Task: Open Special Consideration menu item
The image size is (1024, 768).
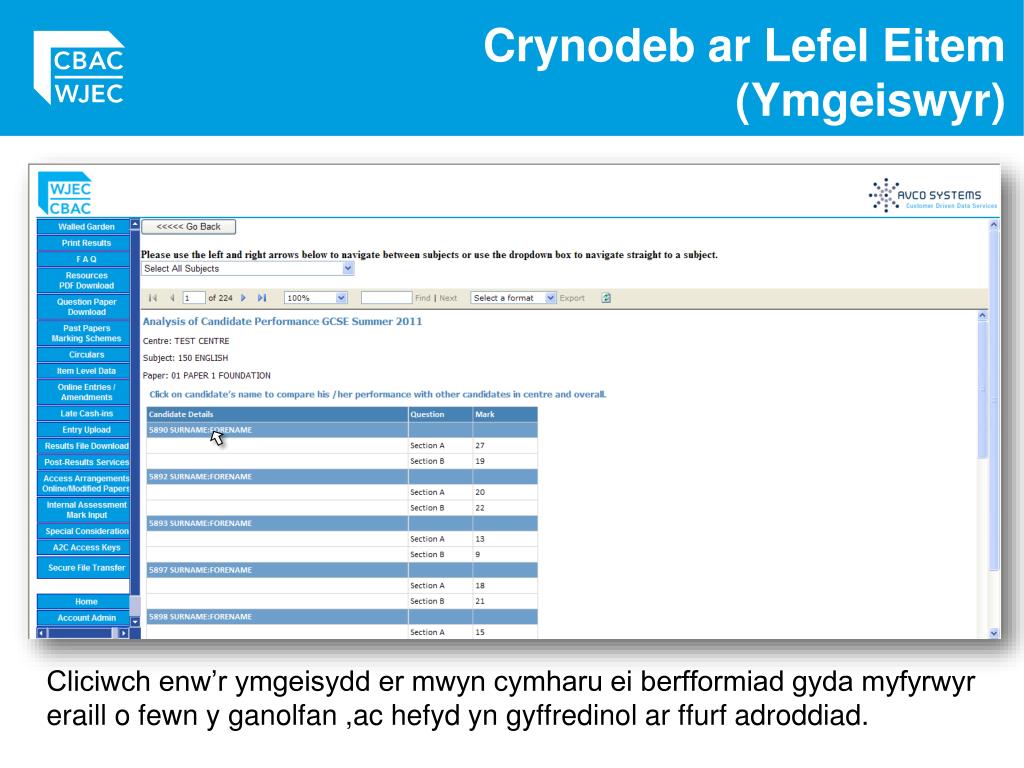Action: click(x=86, y=532)
